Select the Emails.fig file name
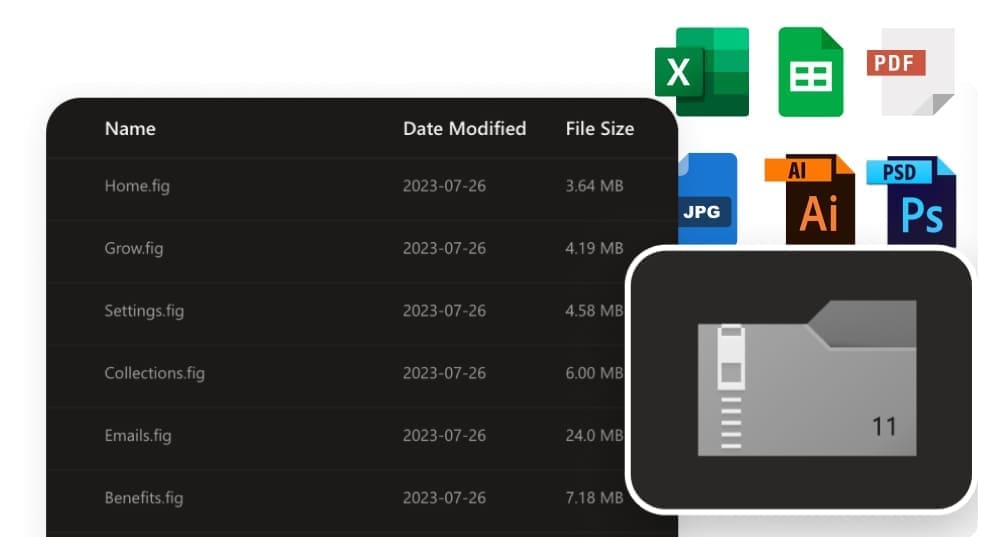Viewport: 1008px width, 560px height. 138,436
